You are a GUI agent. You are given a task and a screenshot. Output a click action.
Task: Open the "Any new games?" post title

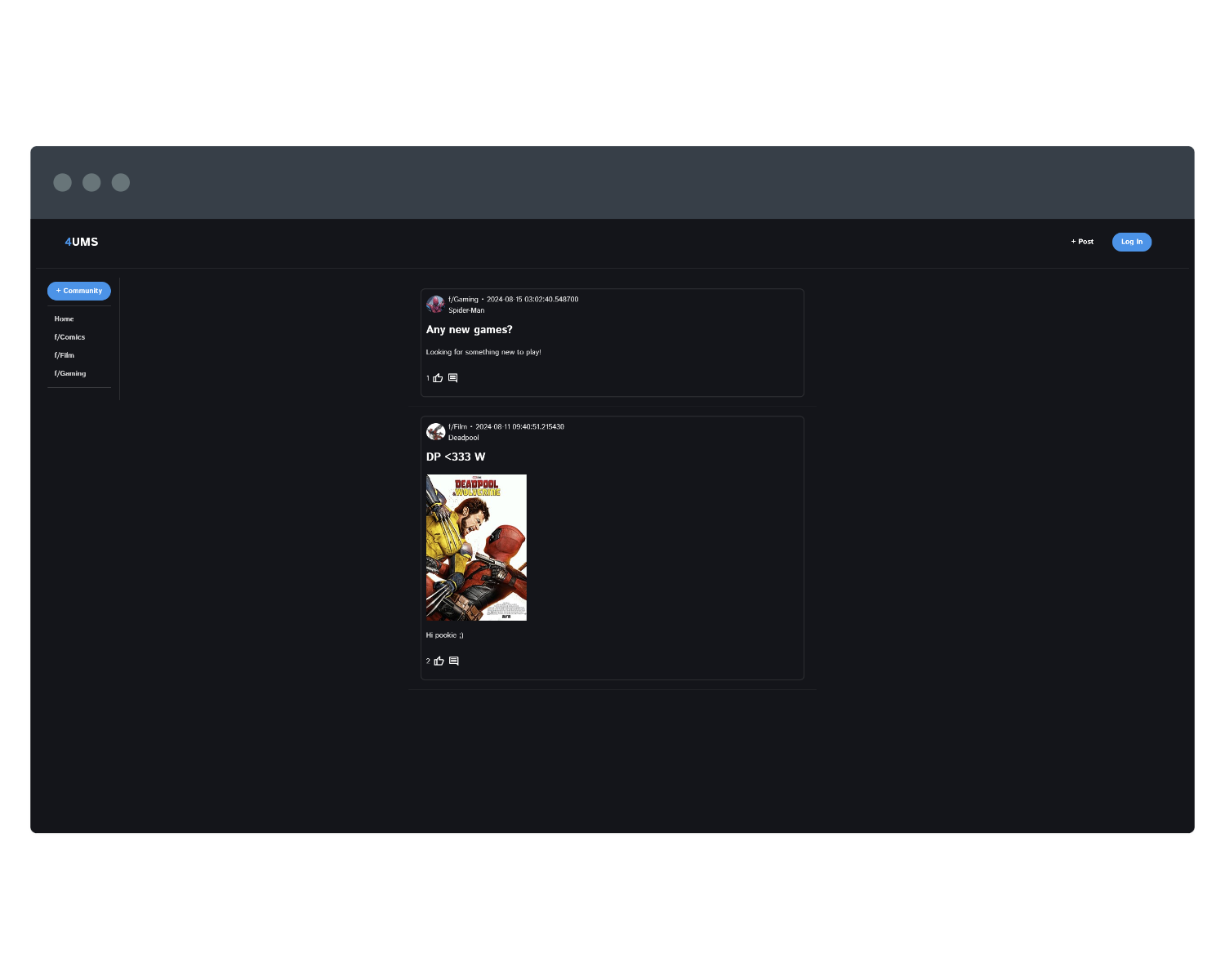pos(470,330)
